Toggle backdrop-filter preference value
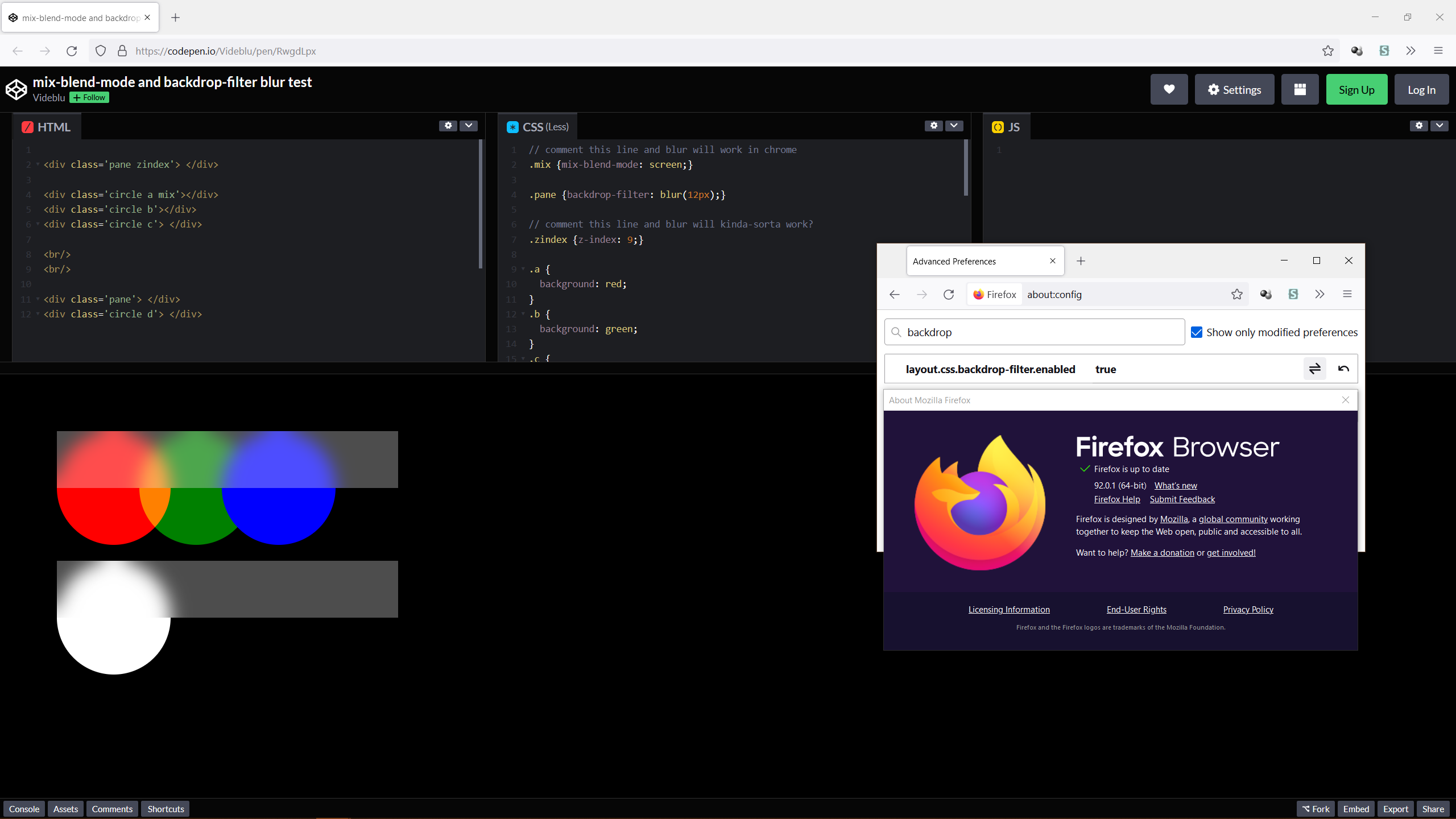The width and height of the screenshot is (1456, 819). tap(1314, 369)
